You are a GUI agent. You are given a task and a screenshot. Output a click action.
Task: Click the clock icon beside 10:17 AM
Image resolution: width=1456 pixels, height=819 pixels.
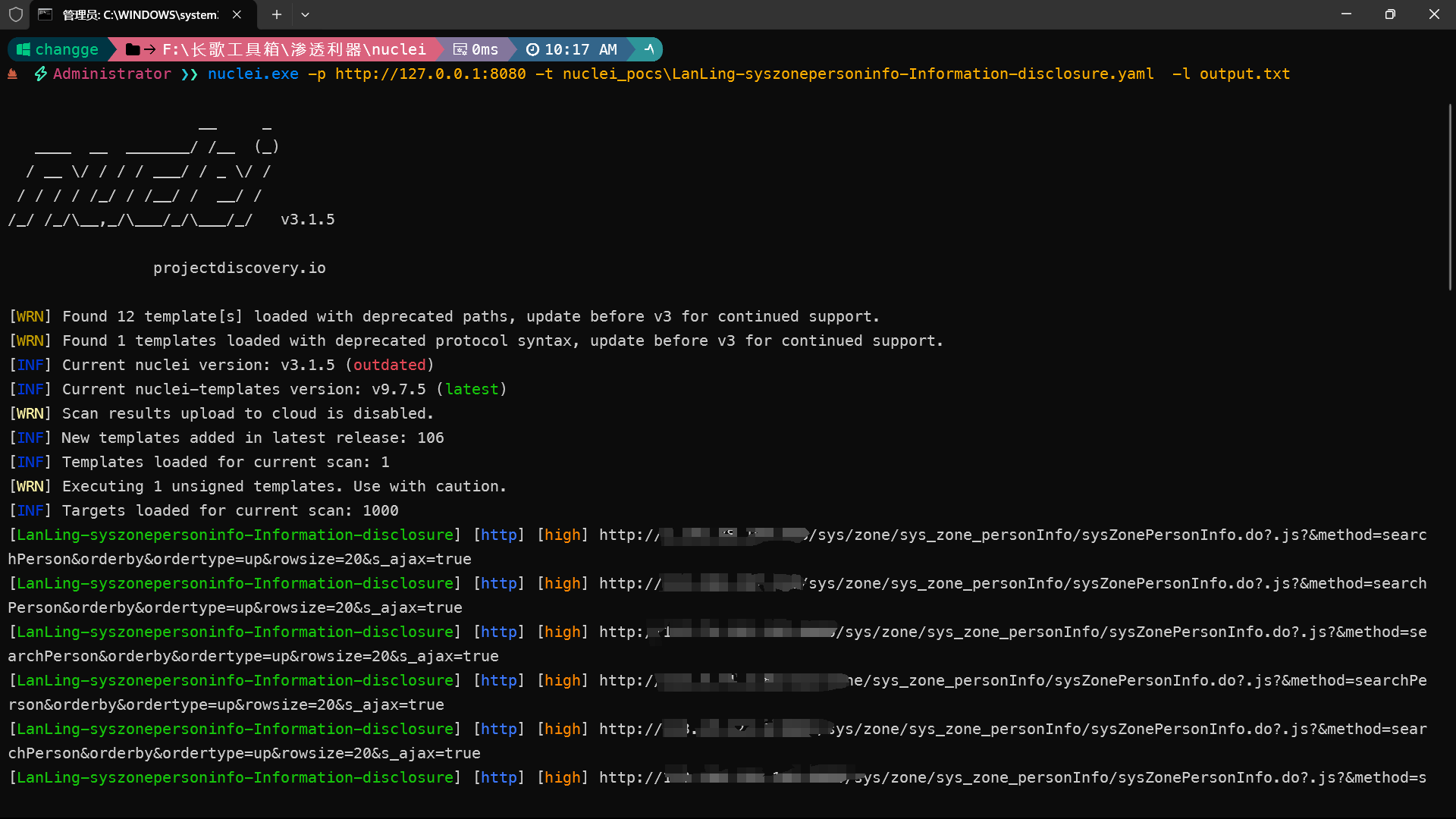(x=532, y=49)
